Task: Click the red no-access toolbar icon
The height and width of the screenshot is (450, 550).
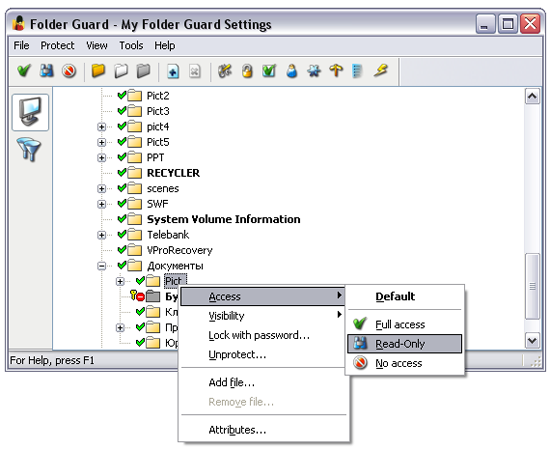Action: coord(69,71)
